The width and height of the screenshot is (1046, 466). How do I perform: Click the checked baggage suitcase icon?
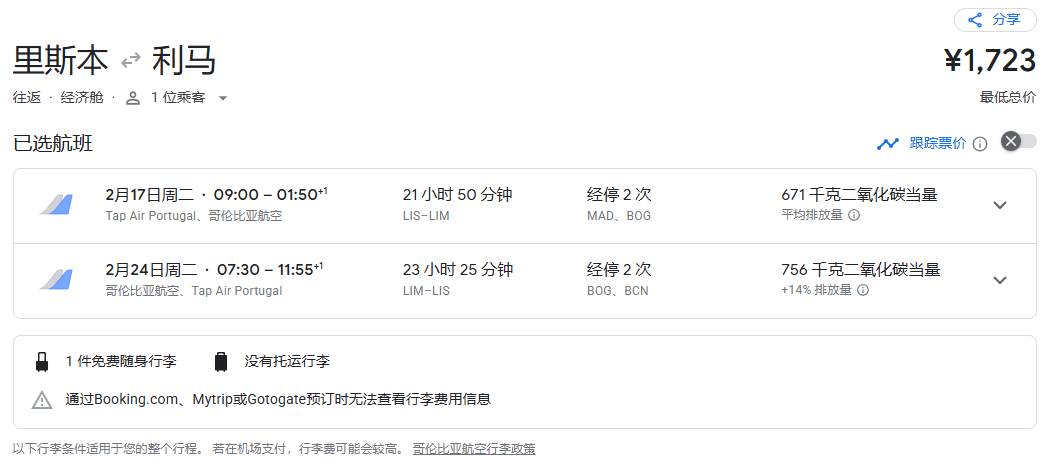point(221,362)
